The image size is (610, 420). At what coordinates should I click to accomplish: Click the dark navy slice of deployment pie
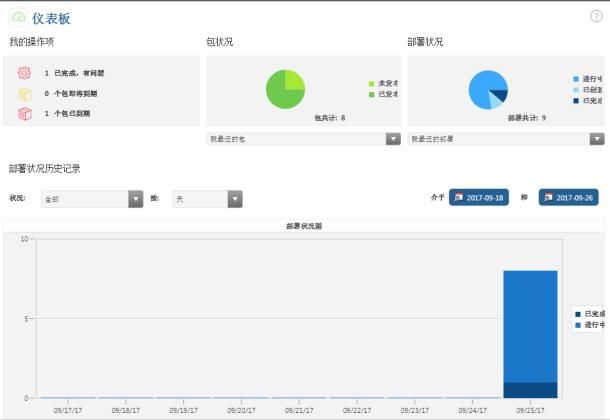[x=501, y=95]
